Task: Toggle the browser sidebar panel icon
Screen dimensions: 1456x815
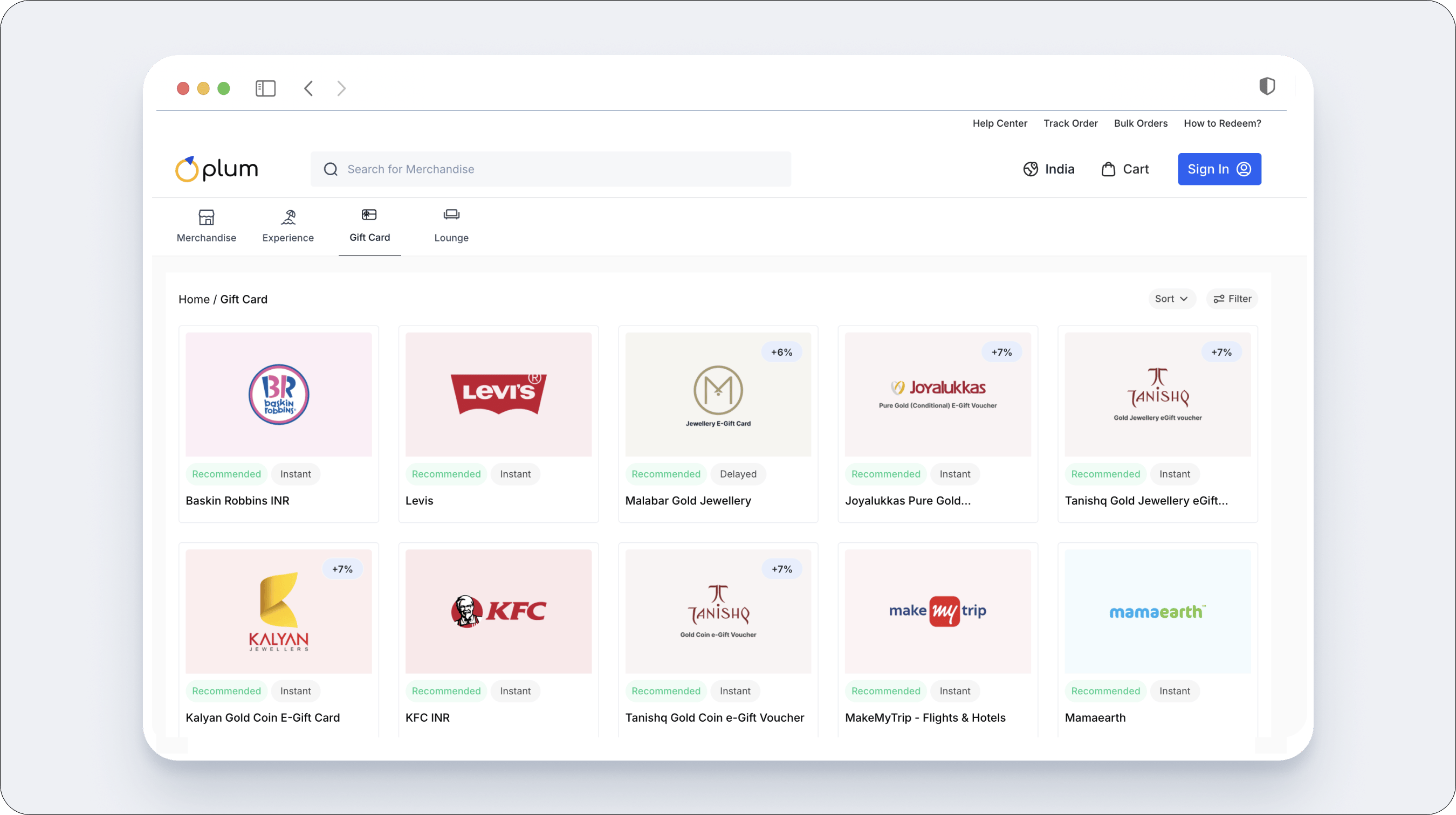Action: pyautogui.click(x=265, y=88)
